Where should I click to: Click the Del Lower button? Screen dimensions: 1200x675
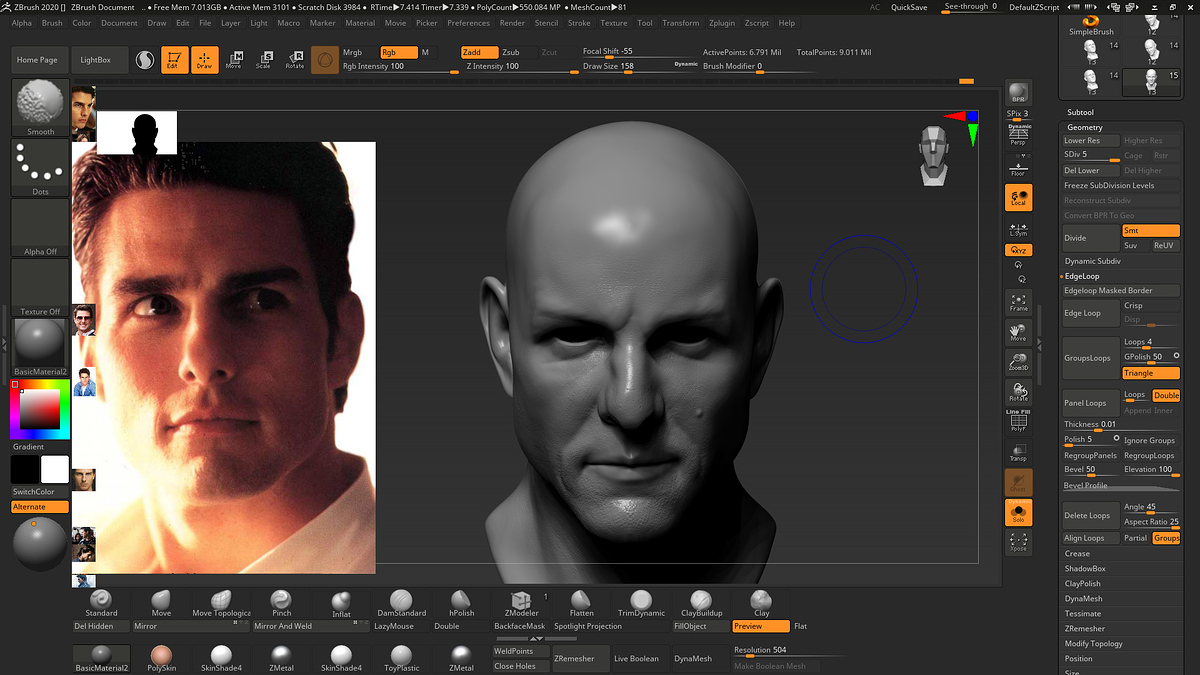[1089, 171]
